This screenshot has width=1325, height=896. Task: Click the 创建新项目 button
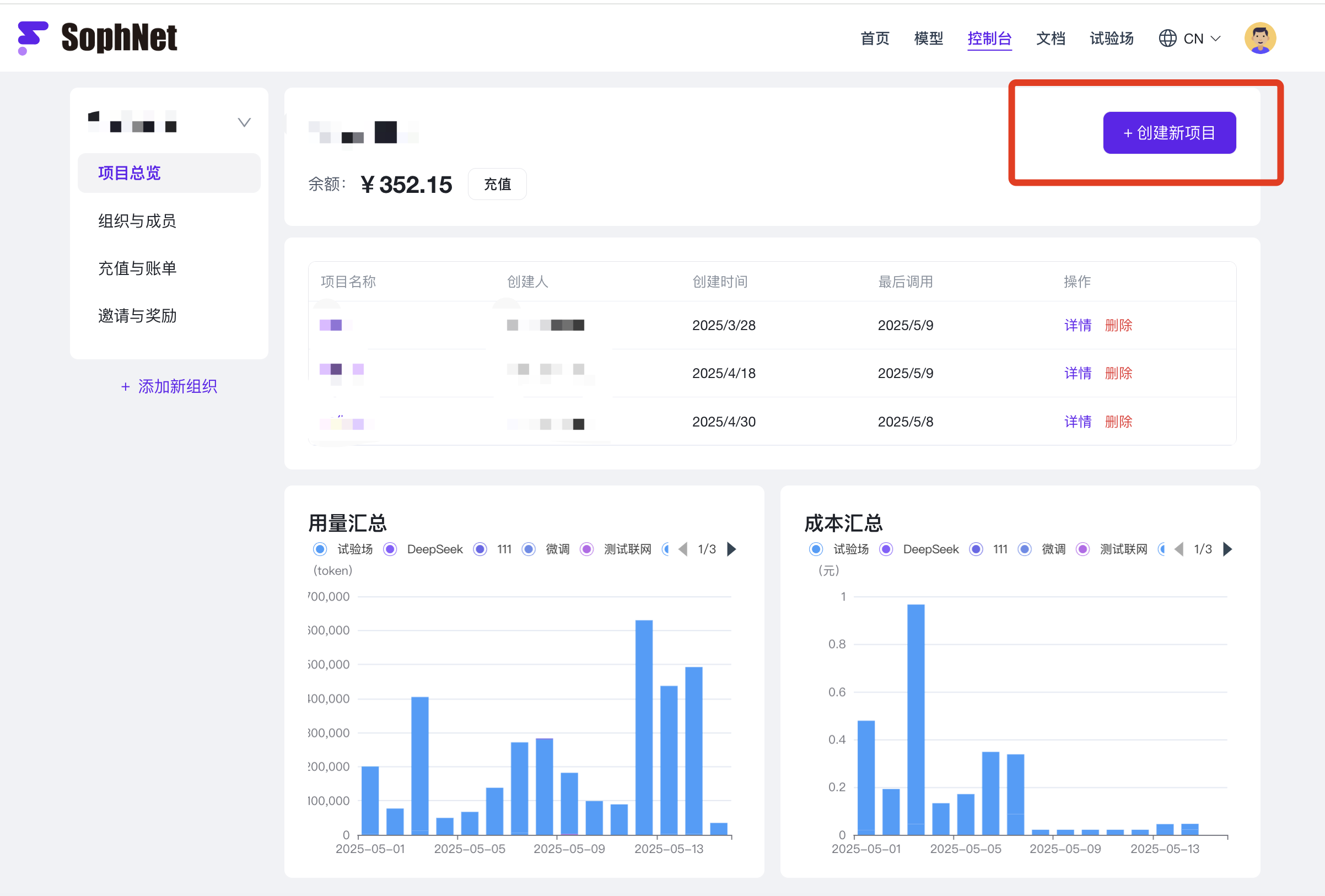coord(1169,133)
